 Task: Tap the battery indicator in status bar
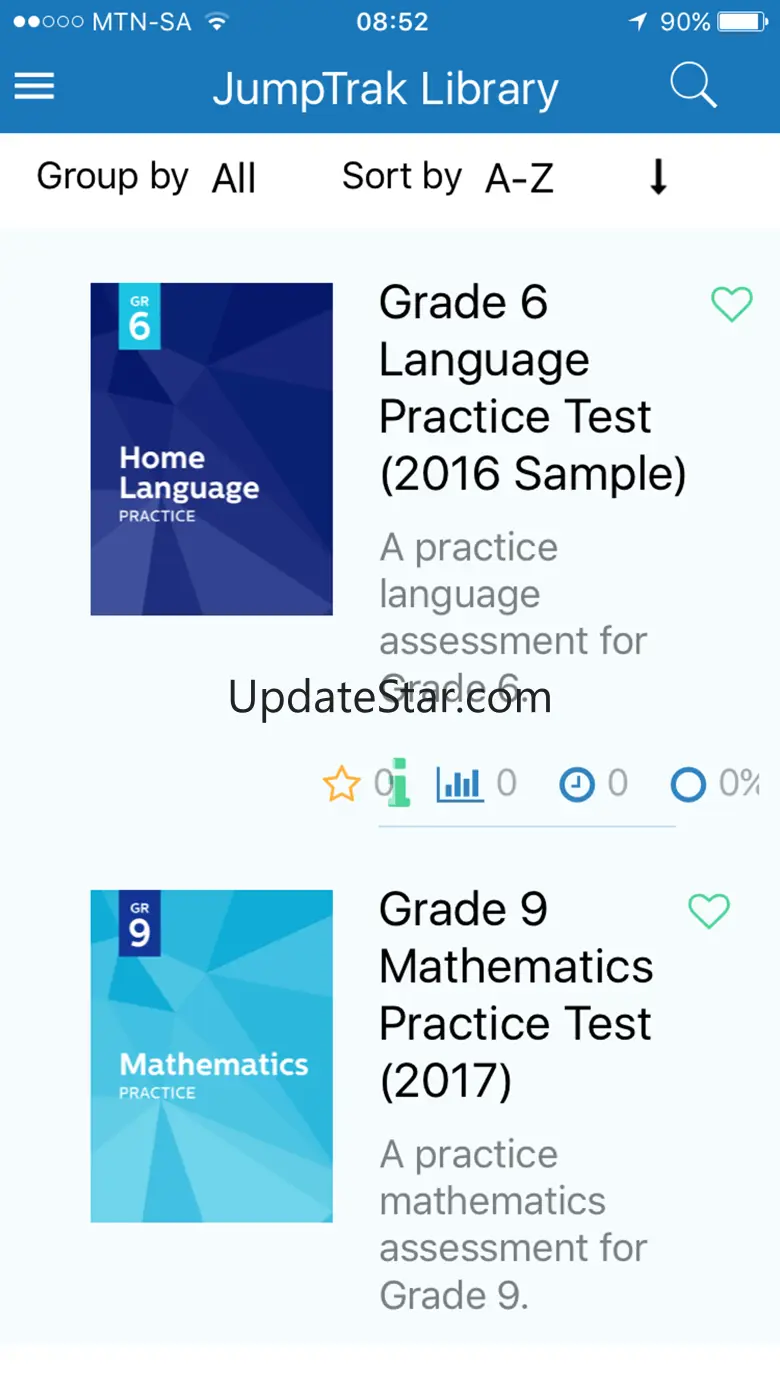click(x=742, y=22)
